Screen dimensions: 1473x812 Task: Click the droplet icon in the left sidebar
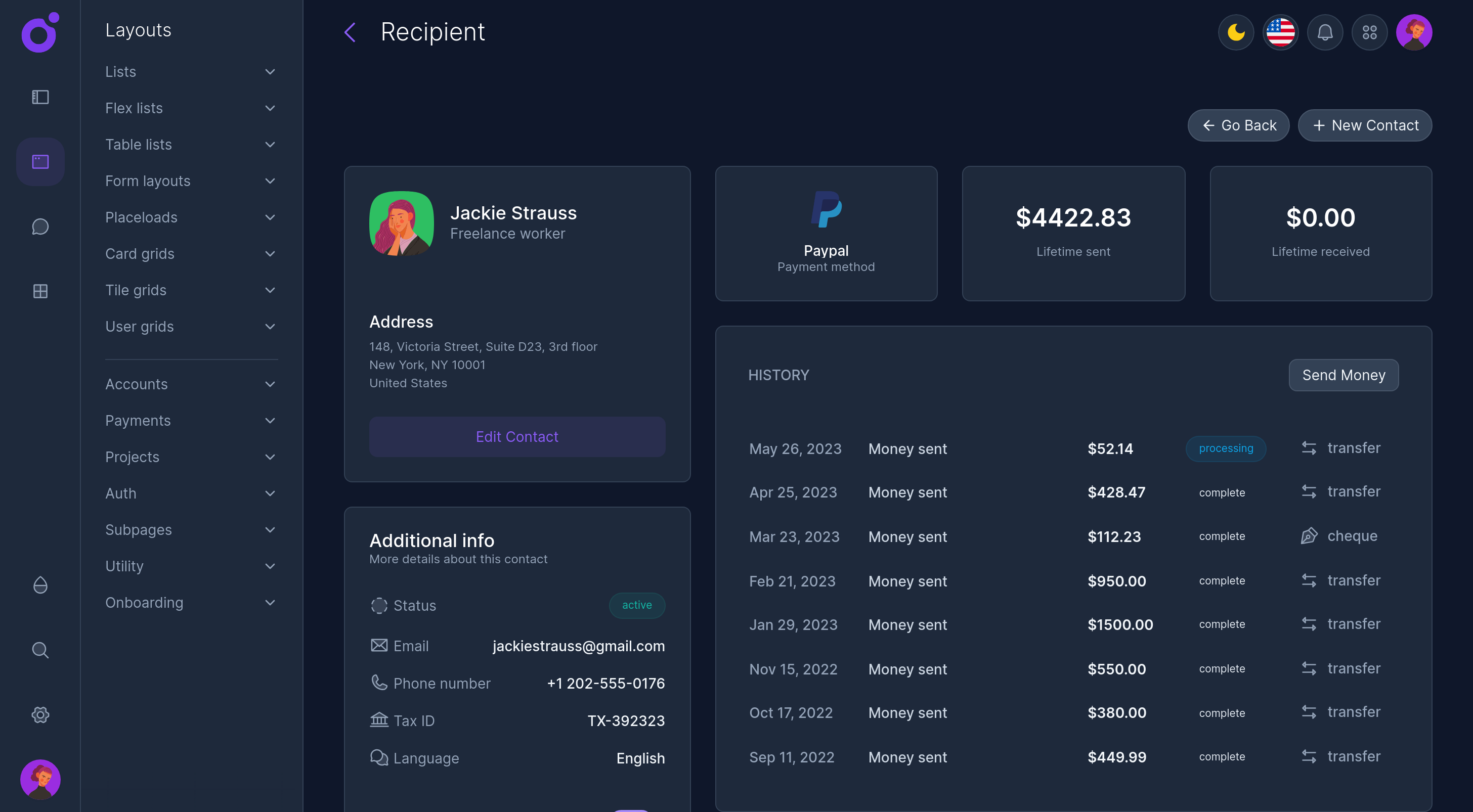click(x=40, y=585)
